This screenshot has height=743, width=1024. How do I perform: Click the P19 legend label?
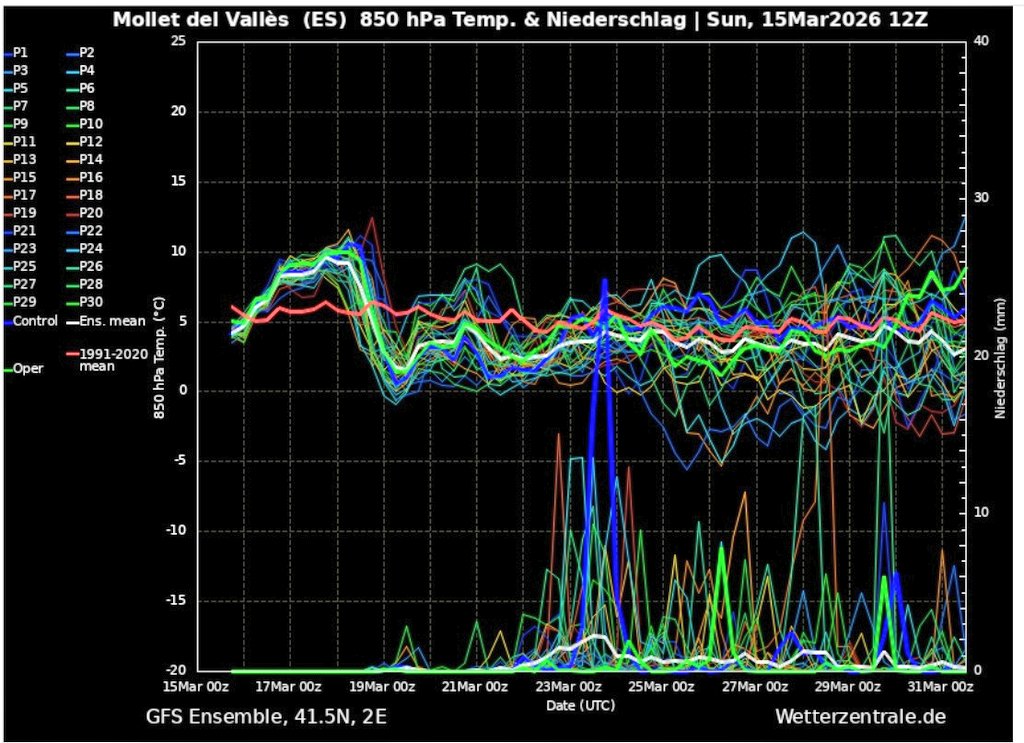(24, 213)
